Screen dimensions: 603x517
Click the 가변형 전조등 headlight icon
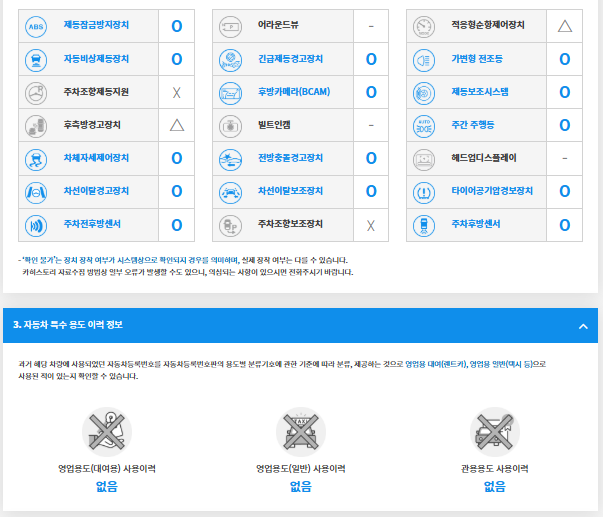point(423,59)
